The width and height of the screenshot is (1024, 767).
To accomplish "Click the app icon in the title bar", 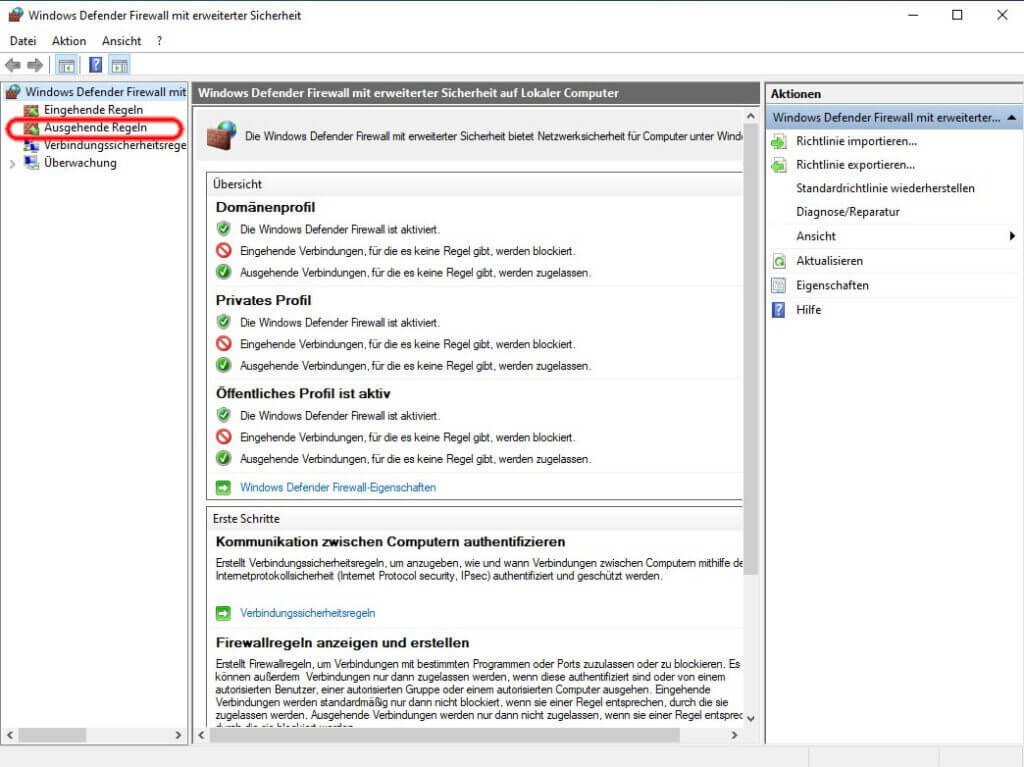I will pyautogui.click(x=15, y=14).
